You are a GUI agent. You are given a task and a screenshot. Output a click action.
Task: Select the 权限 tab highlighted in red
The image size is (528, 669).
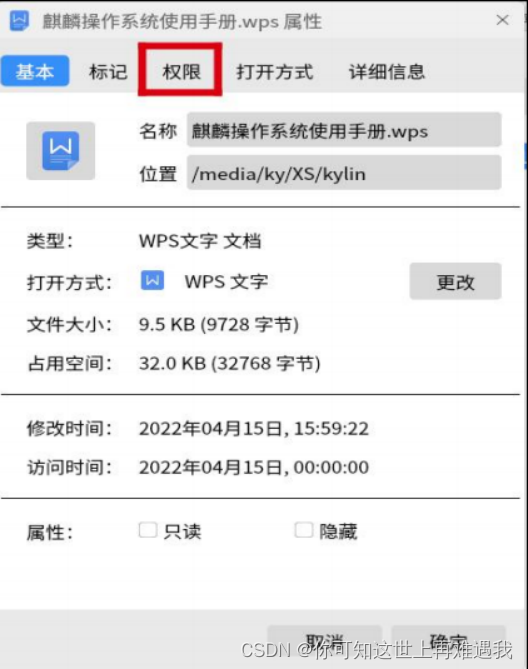(x=181, y=72)
